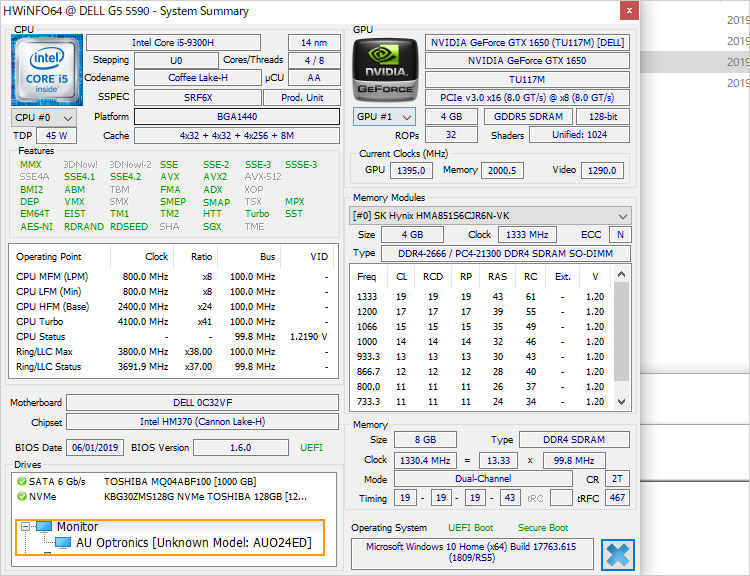The width and height of the screenshot is (750, 576).
Task: Close the window with the red title bar X
Action: click(x=628, y=11)
